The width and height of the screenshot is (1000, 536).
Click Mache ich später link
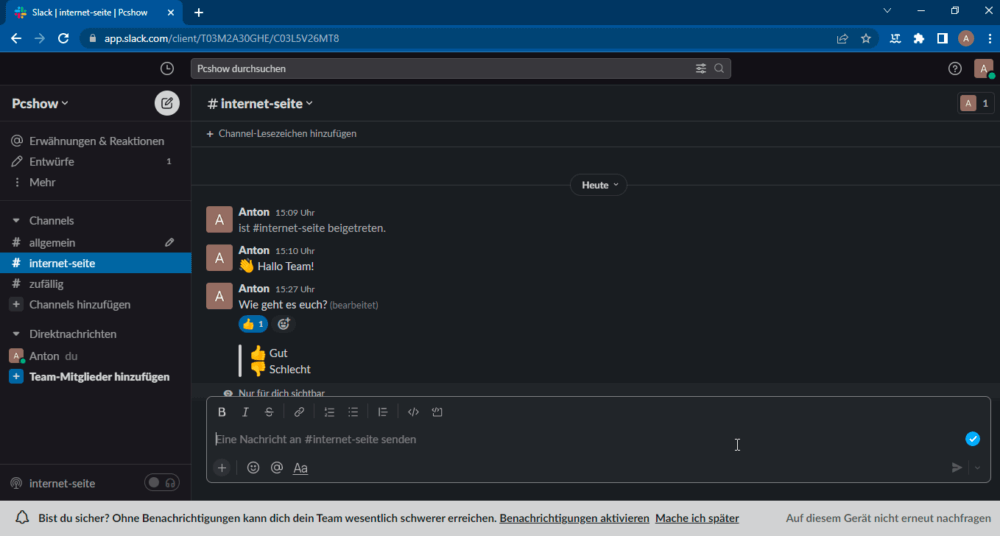click(697, 518)
